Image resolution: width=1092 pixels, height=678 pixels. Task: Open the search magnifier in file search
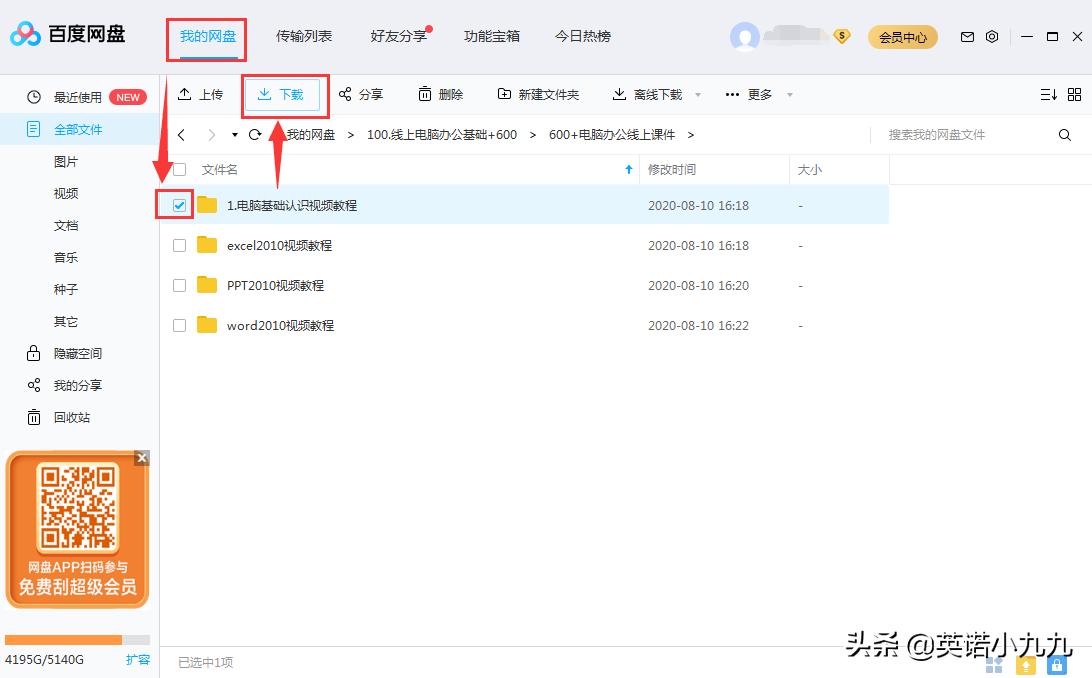click(1065, 134)
